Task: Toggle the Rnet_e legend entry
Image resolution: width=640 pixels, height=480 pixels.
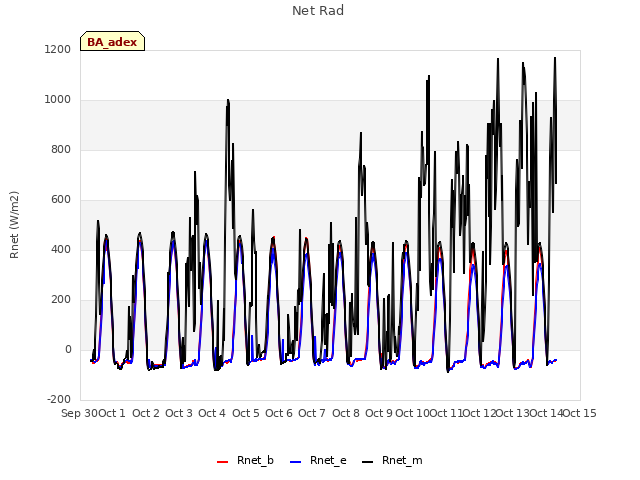Action: (318, 460)
